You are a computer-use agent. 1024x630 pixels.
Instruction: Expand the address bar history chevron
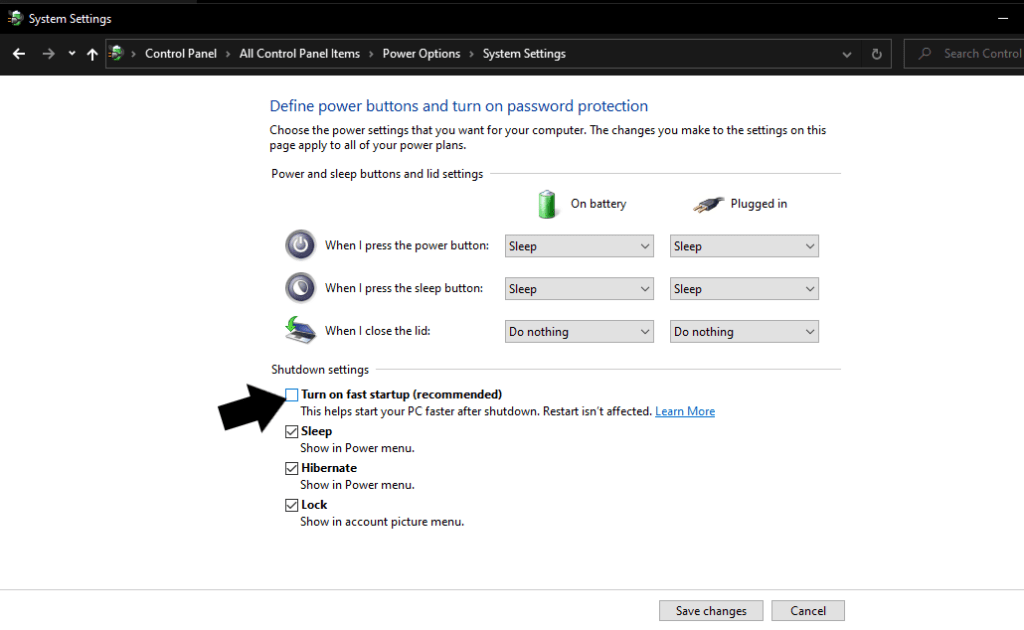(x=846, y=53)
